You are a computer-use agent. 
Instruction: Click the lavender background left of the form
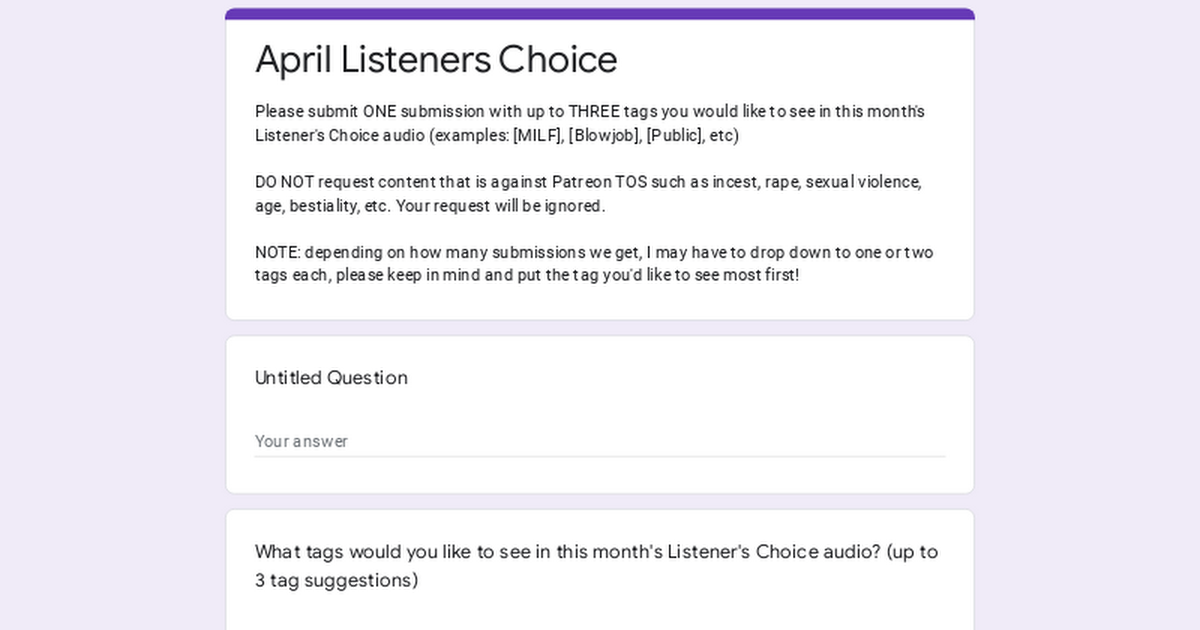112,315
